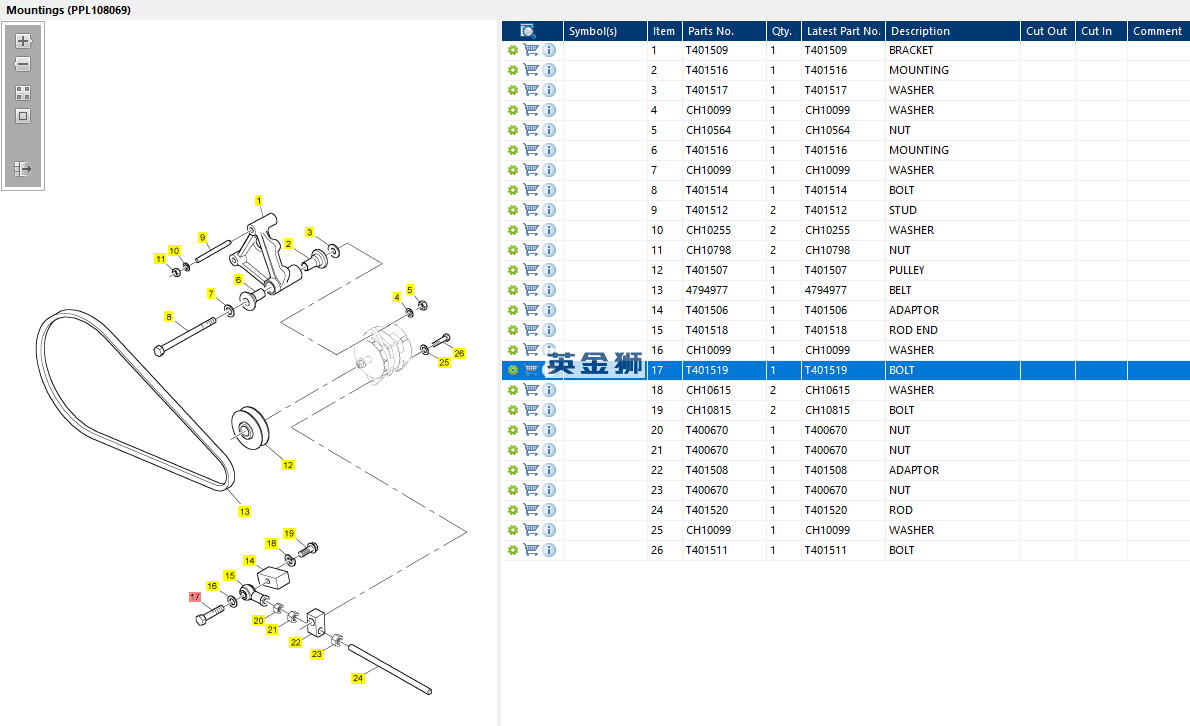The width and height of the screenshot is (1190, 726).
Task: Select callout 1 on the bracket in diagram
Action: [x=259, y=201]
